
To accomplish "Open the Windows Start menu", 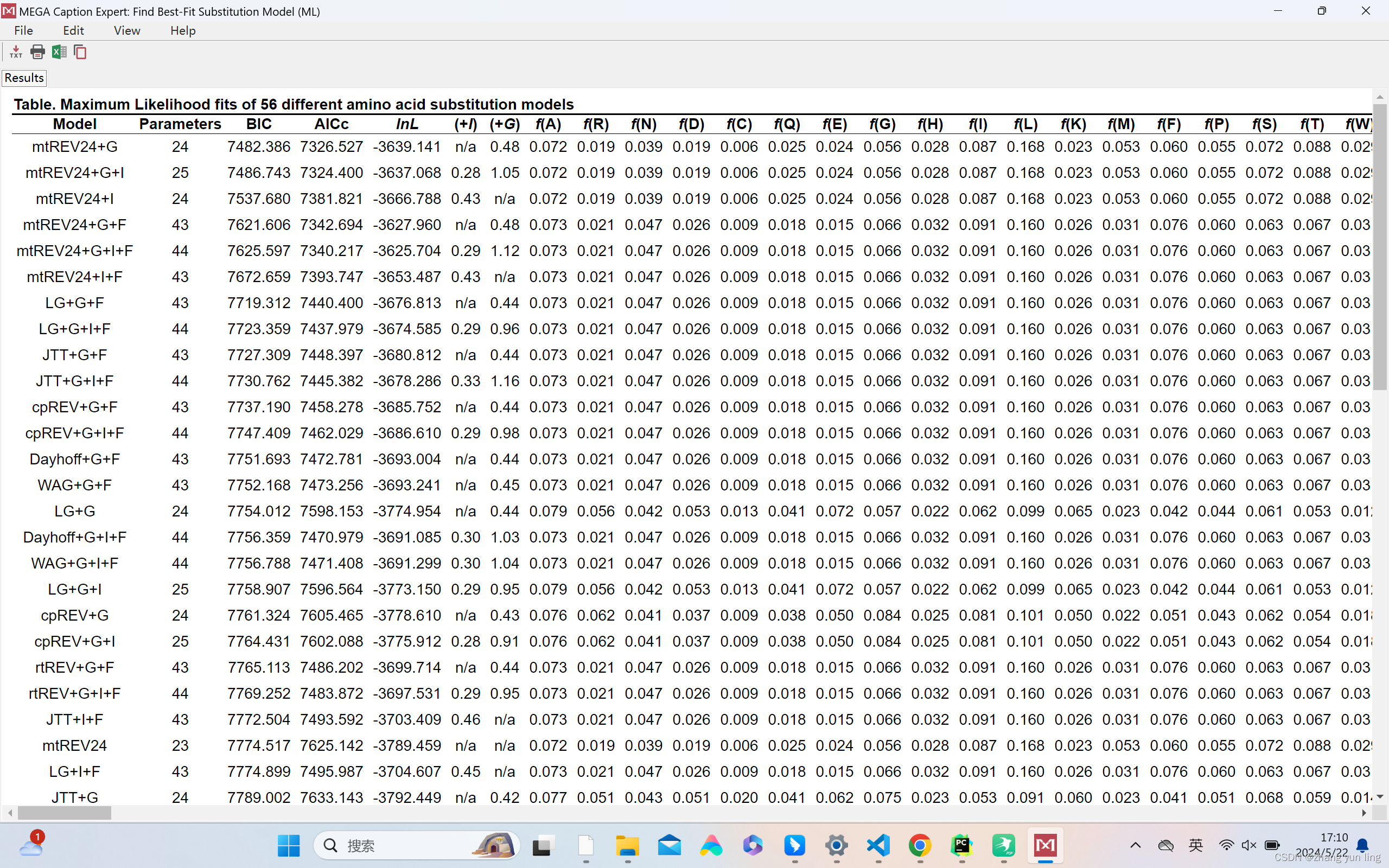I will (288, 845).
